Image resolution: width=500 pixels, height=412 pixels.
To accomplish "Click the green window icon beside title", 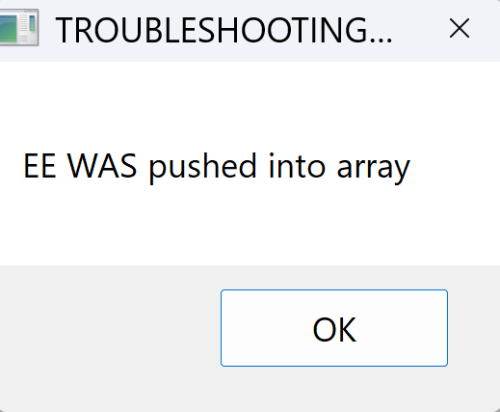I will [19, 28].
